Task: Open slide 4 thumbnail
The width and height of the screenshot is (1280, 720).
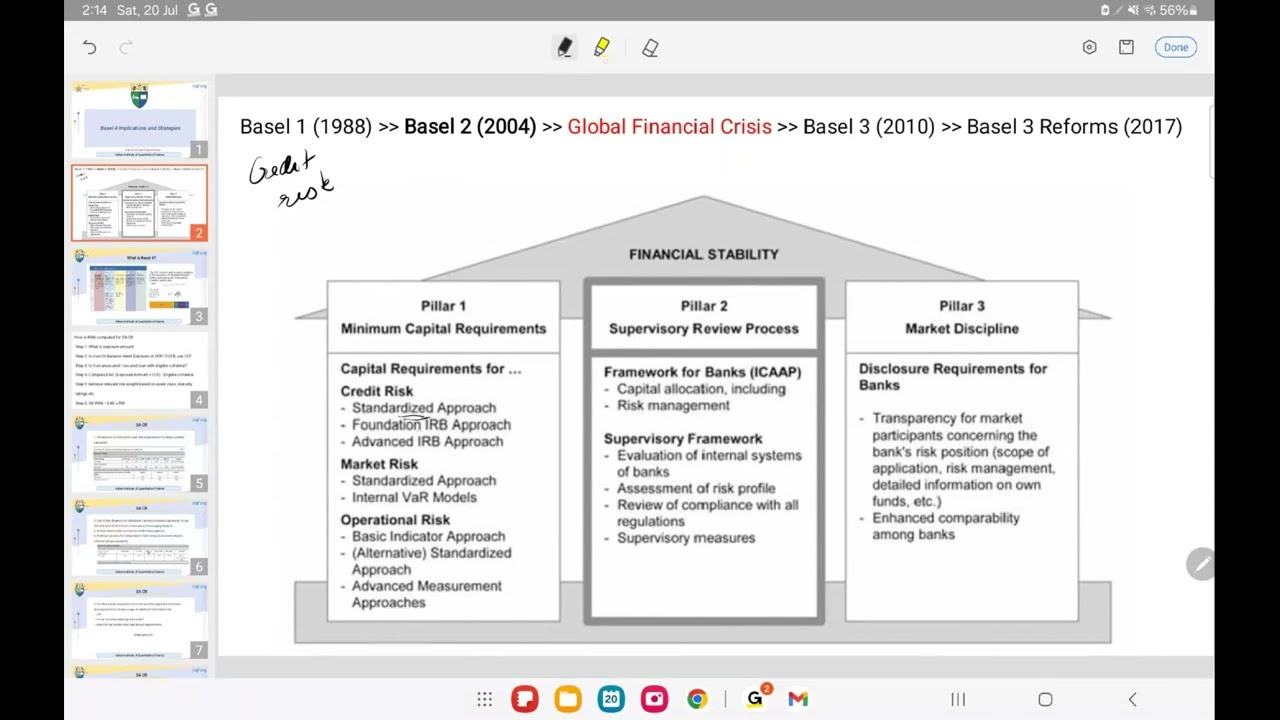Action: (140, 370)
